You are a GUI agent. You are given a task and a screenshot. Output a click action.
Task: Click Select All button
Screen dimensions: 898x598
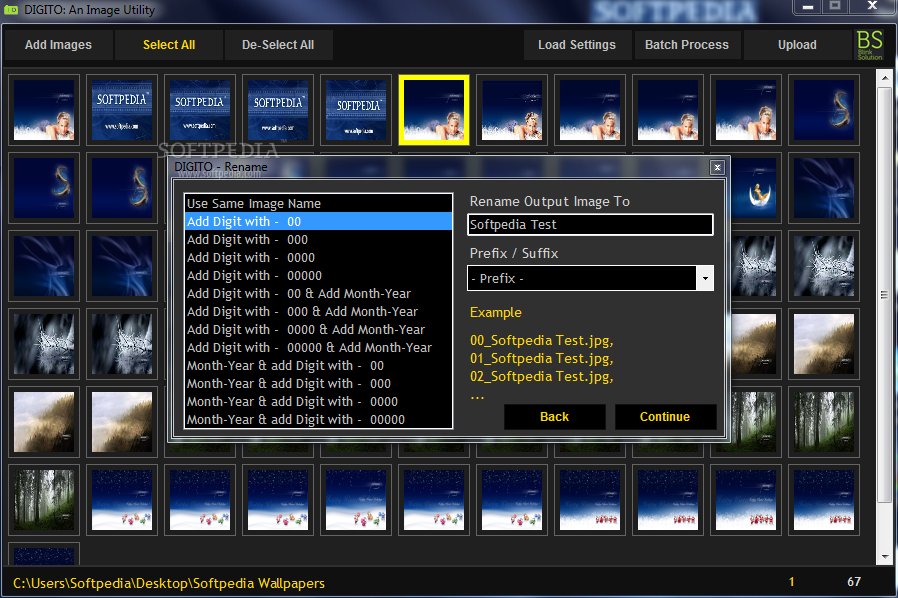(x=169, y=45)
